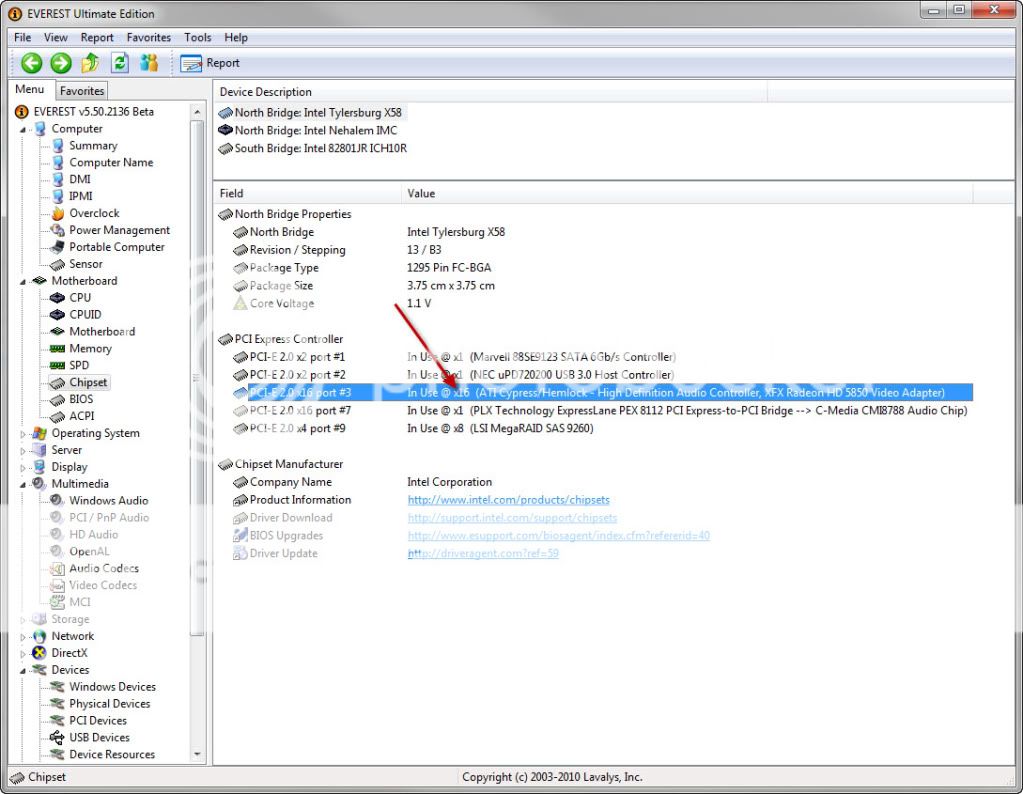
Task: Select North Bridge: Intel Nehalem IMC device
Action: (x=308, y=130)
